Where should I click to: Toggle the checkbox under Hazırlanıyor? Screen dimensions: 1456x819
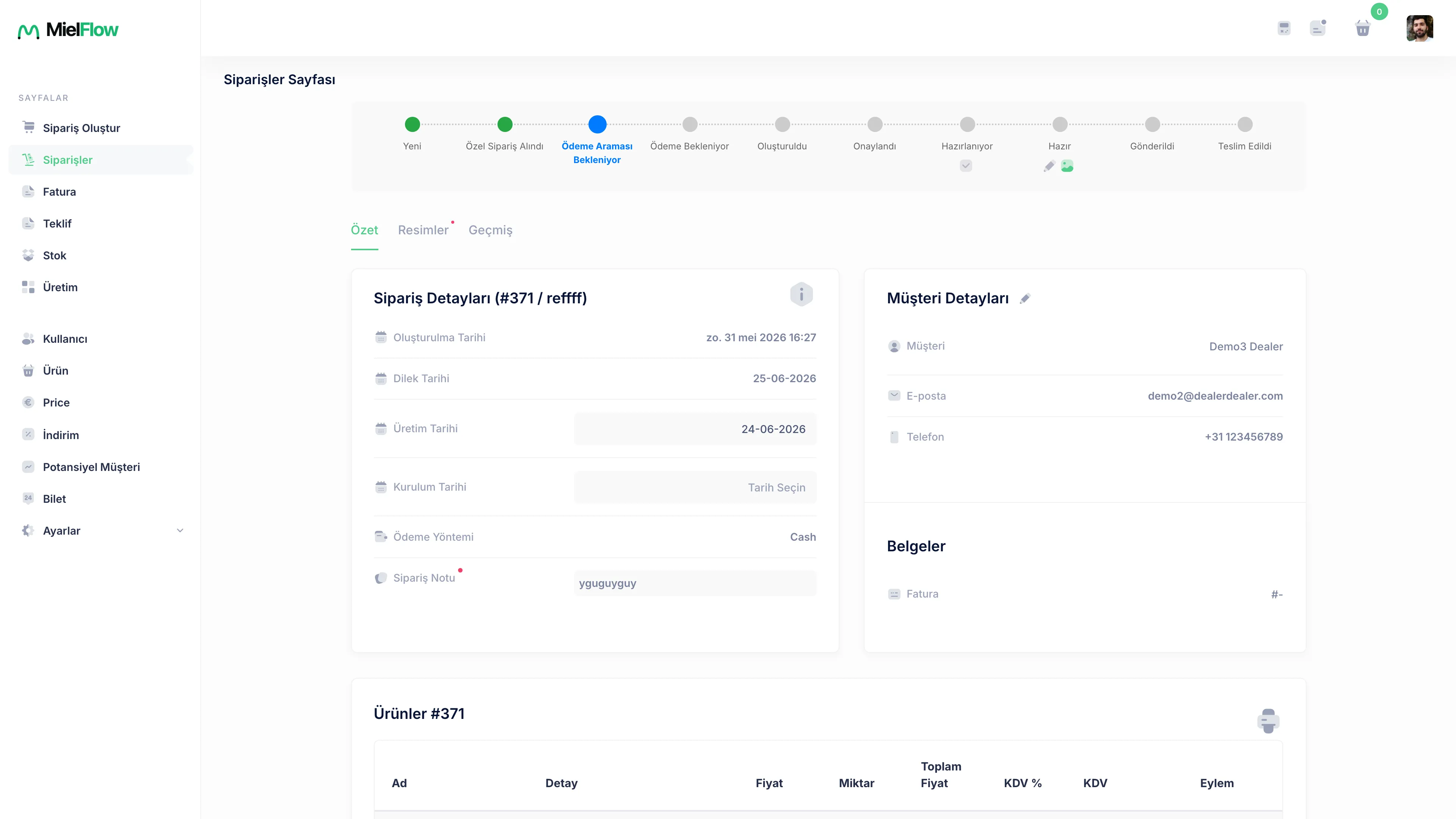tap(966, 166)
